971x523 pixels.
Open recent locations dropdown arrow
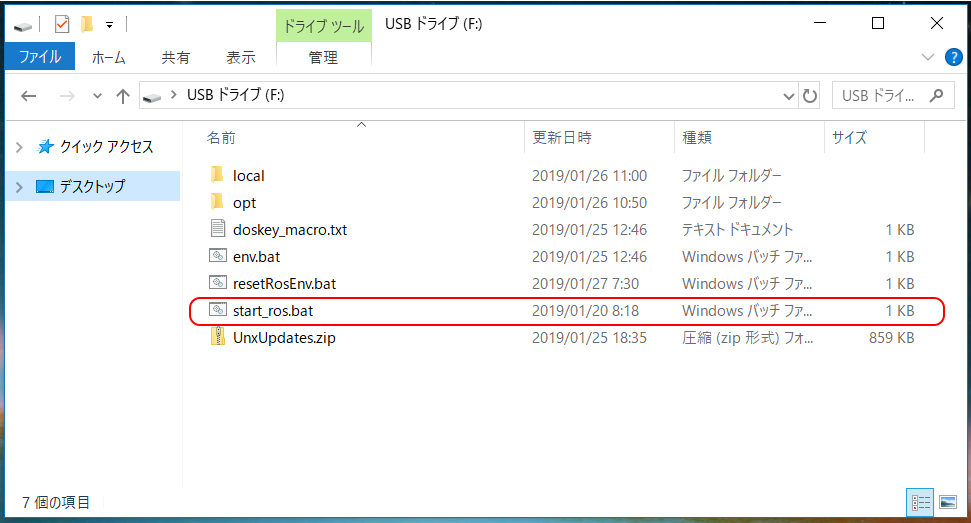tap(97, 96)
